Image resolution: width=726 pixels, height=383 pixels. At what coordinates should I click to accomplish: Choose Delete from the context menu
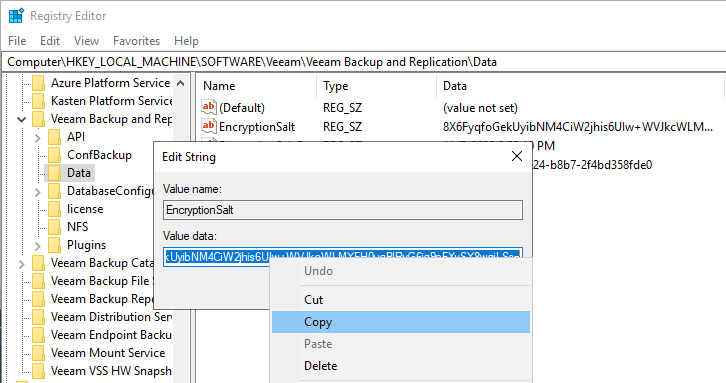click(401, 366)
